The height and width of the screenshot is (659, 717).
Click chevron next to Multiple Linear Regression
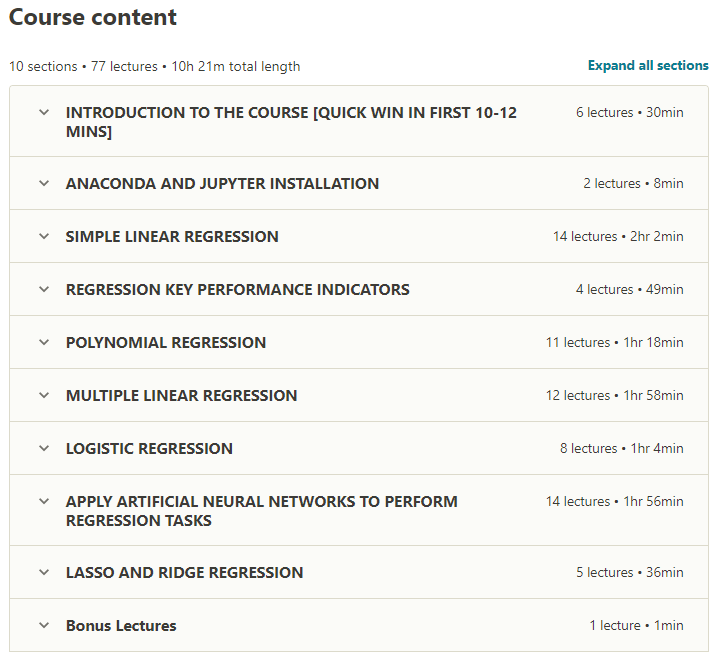click(44, 395)
